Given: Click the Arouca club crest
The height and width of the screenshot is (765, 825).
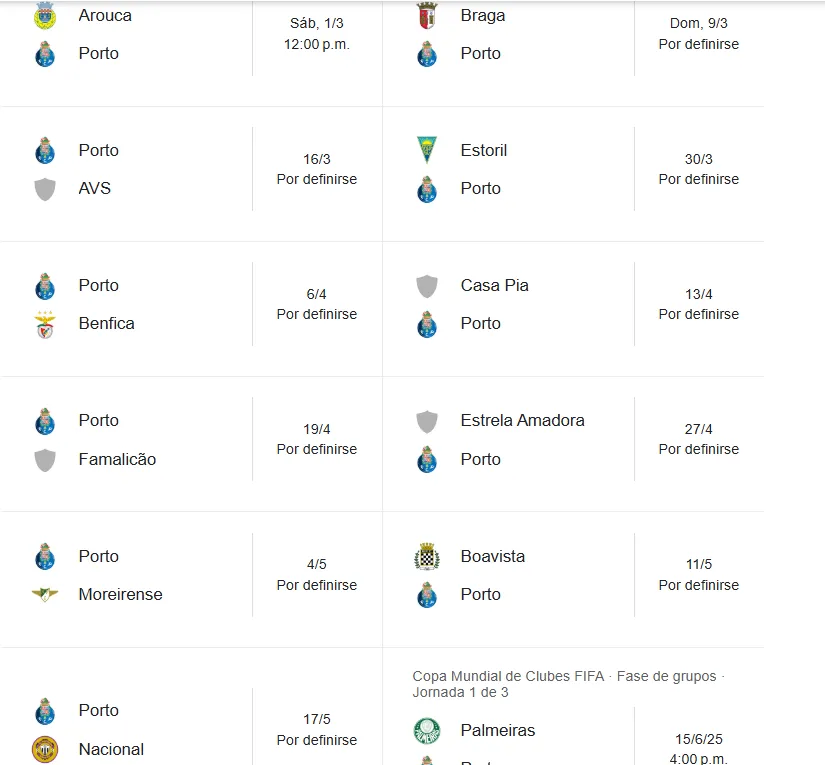Looking at the screenshot, I should coord(44,15).
